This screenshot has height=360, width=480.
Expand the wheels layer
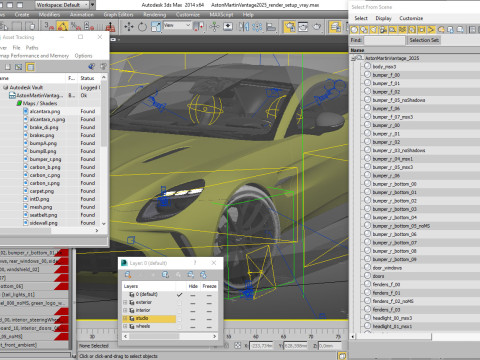(x=125, y=326)
